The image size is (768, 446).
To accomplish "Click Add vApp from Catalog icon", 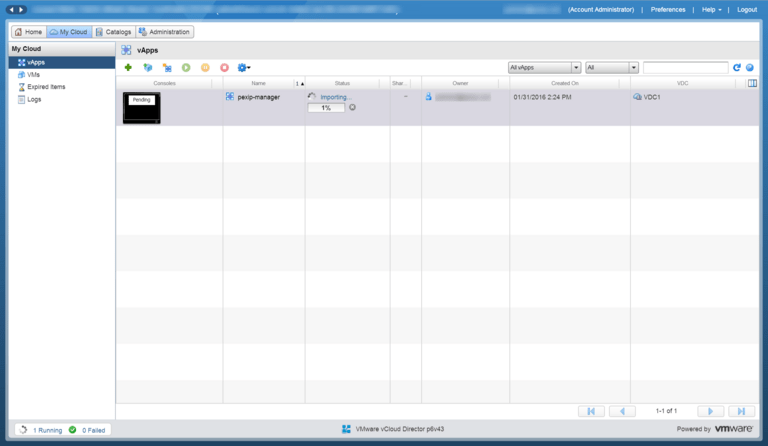I will point(147,68).
